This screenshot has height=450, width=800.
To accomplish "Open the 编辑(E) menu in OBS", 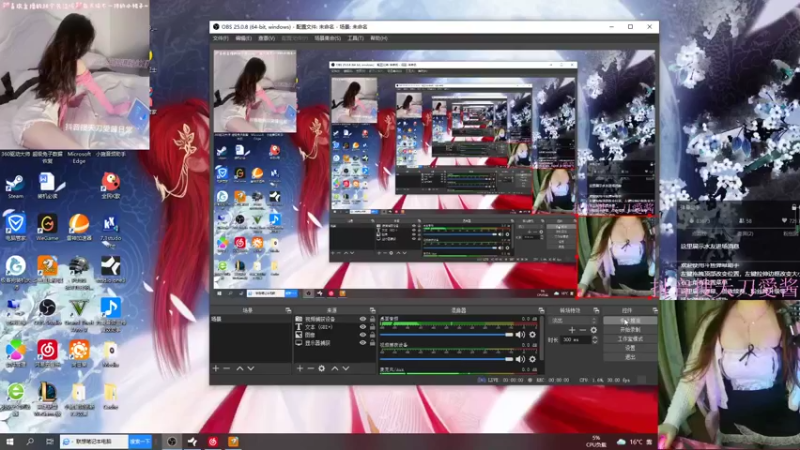I will [243, 38].
